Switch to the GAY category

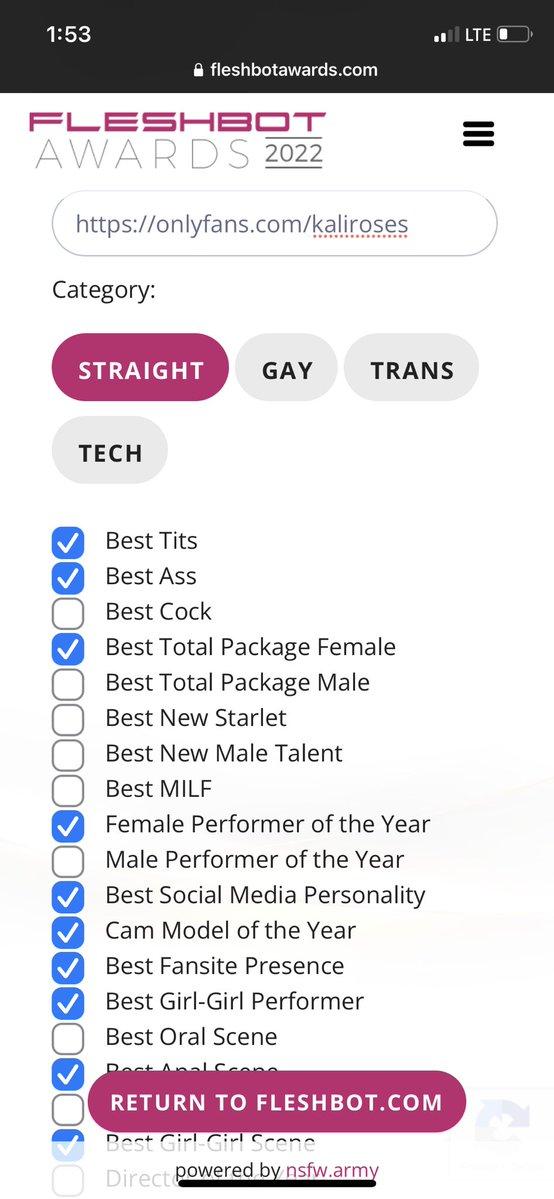tap(287, 368)
